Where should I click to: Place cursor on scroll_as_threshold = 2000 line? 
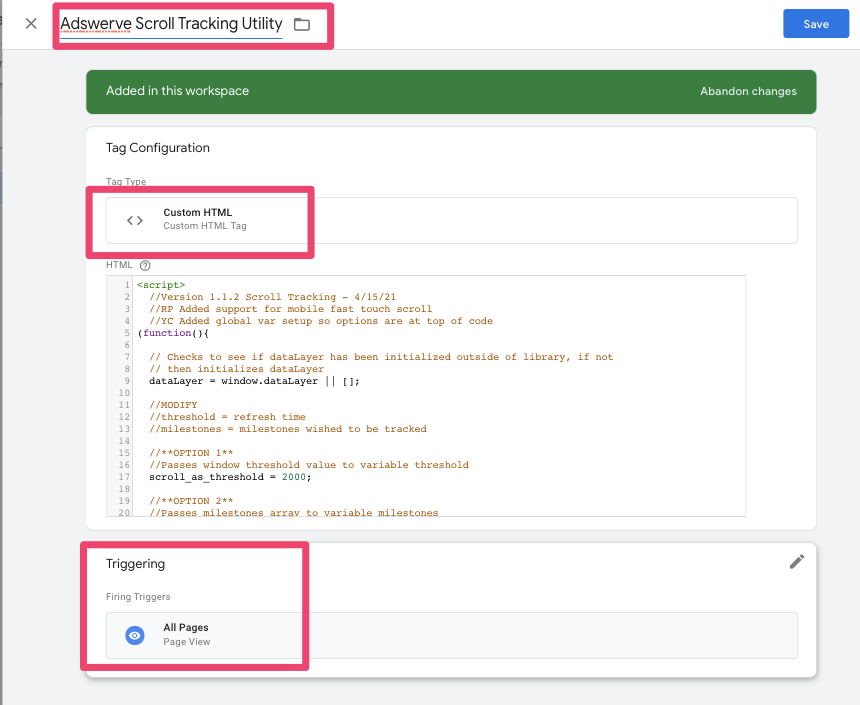click(x=230, y=477)
